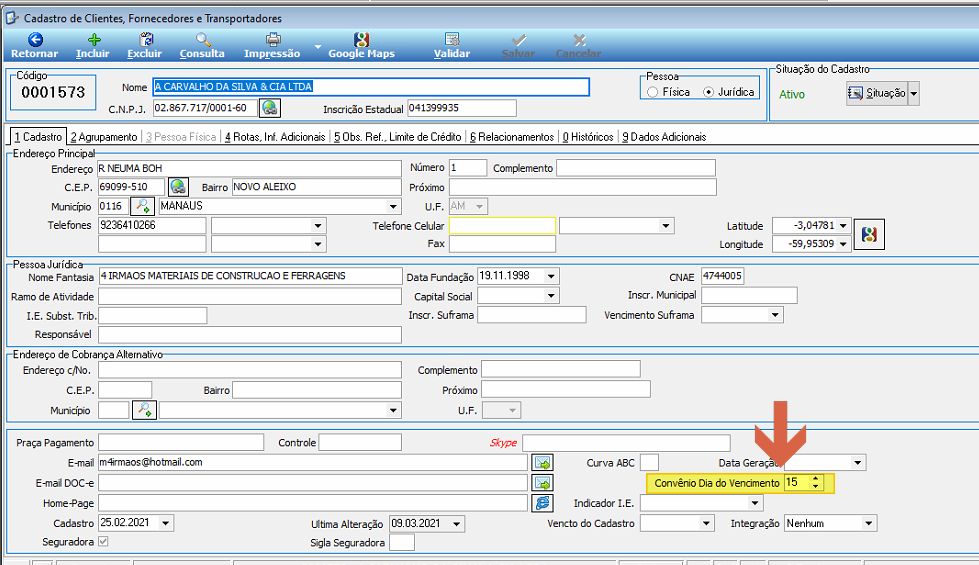The width and height of the screenshot is (979, 565).
Task: Click globe icon next to C.N.P.J. field
Action: 270,108
